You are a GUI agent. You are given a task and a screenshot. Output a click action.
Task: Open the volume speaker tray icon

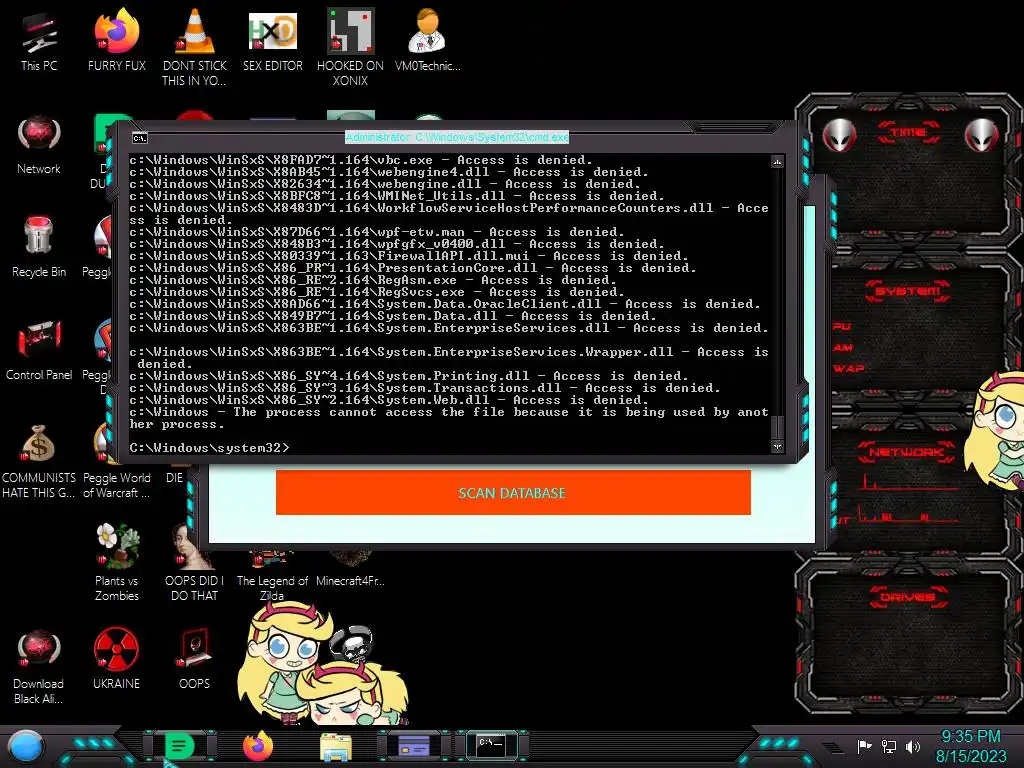pyautogui.click(x=913, y=746)
